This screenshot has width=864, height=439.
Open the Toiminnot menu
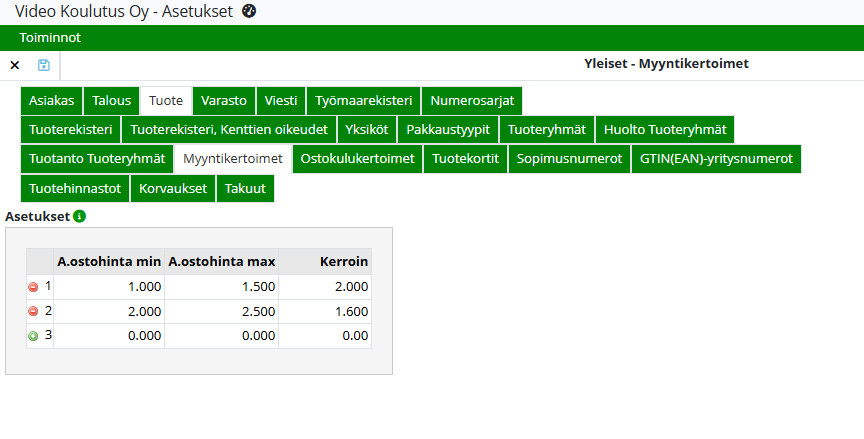[50, 38]
